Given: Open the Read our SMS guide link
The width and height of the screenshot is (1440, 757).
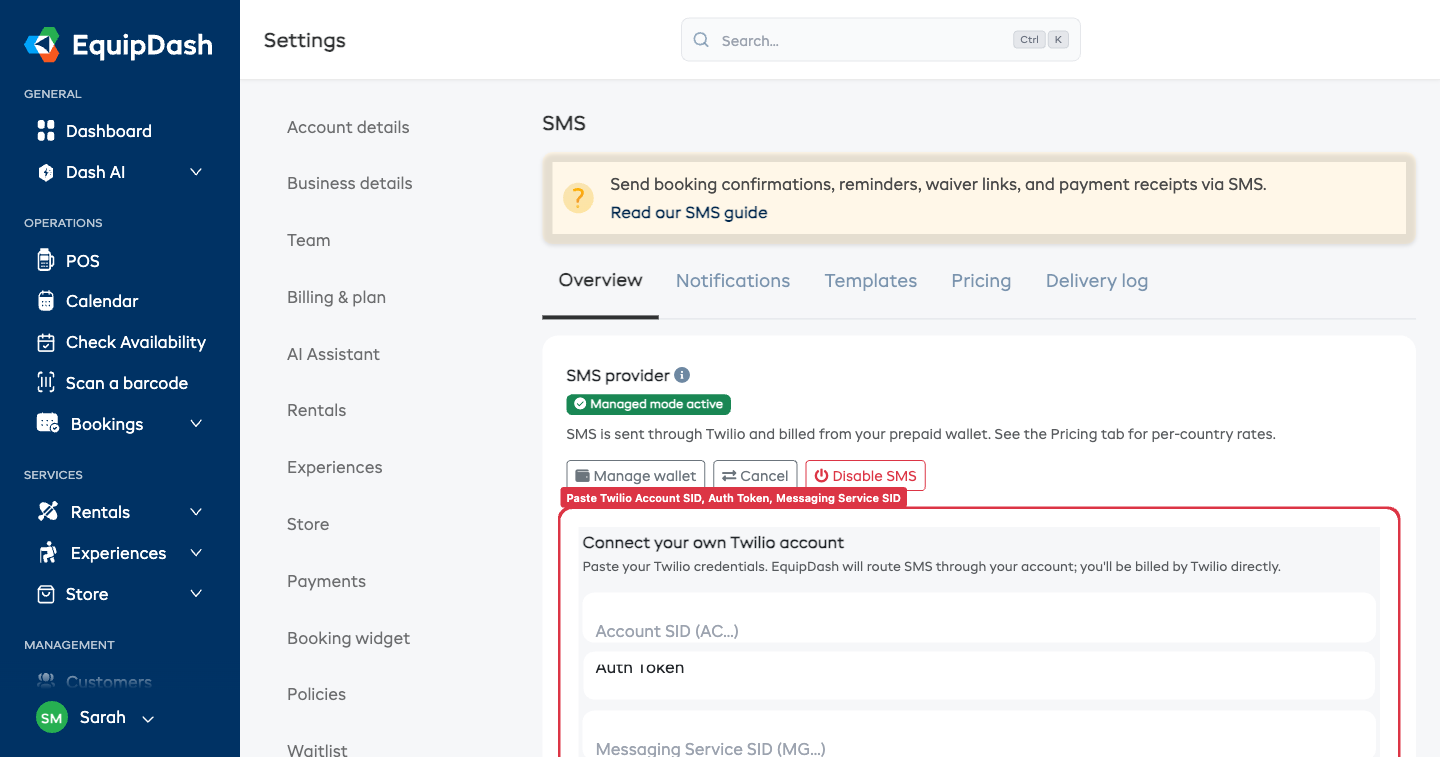Looking at the screenshot, I should [689, 212].
